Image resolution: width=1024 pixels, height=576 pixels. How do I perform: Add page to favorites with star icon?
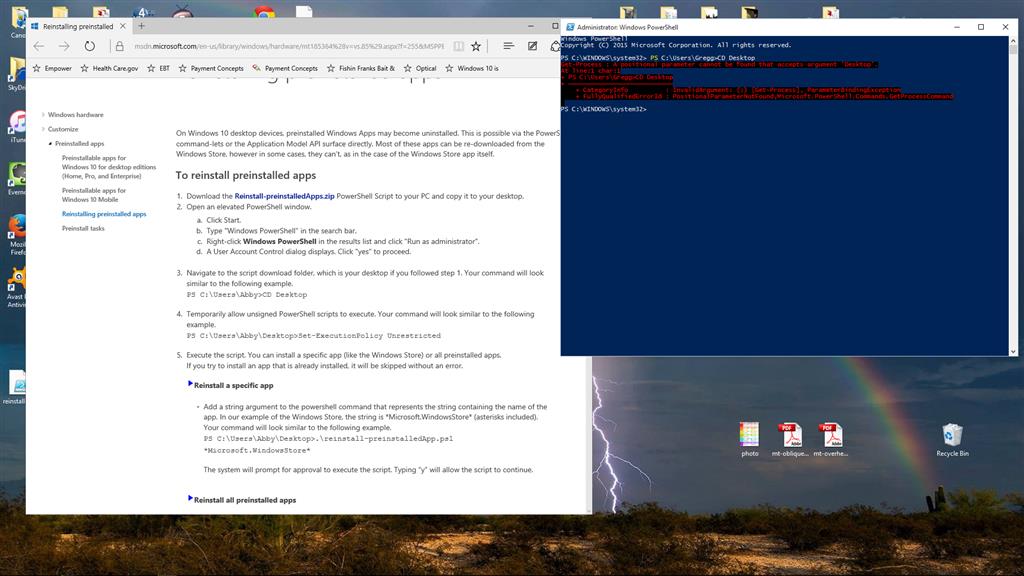pyautogui.click(x=476, y=46)
